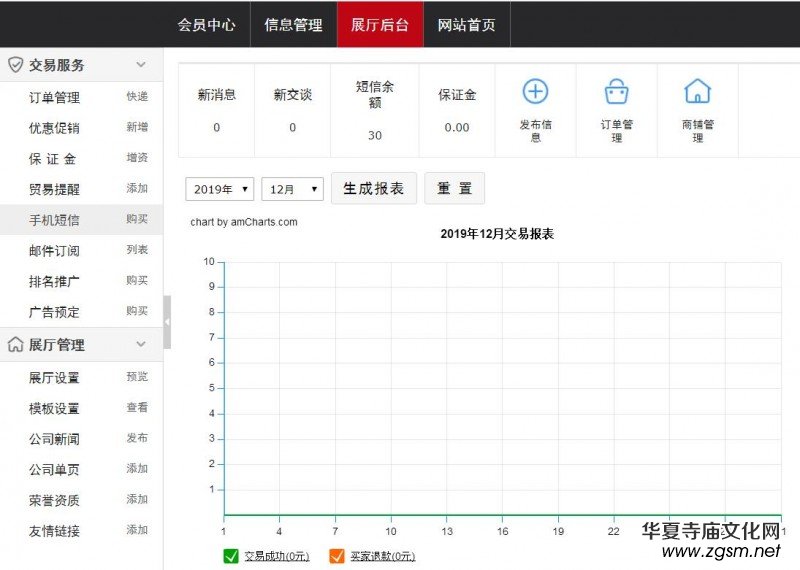
Task: Switch to the 信息管理 tab
Action: pyautogui.click(x=293, y=25)
